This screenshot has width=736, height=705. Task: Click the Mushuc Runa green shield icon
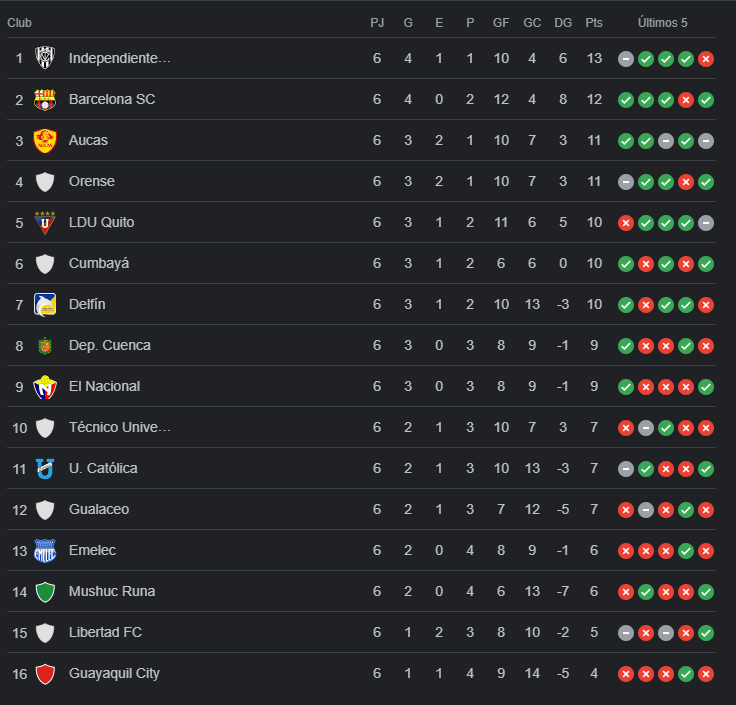pyautogui.click(x=45, y=591)
